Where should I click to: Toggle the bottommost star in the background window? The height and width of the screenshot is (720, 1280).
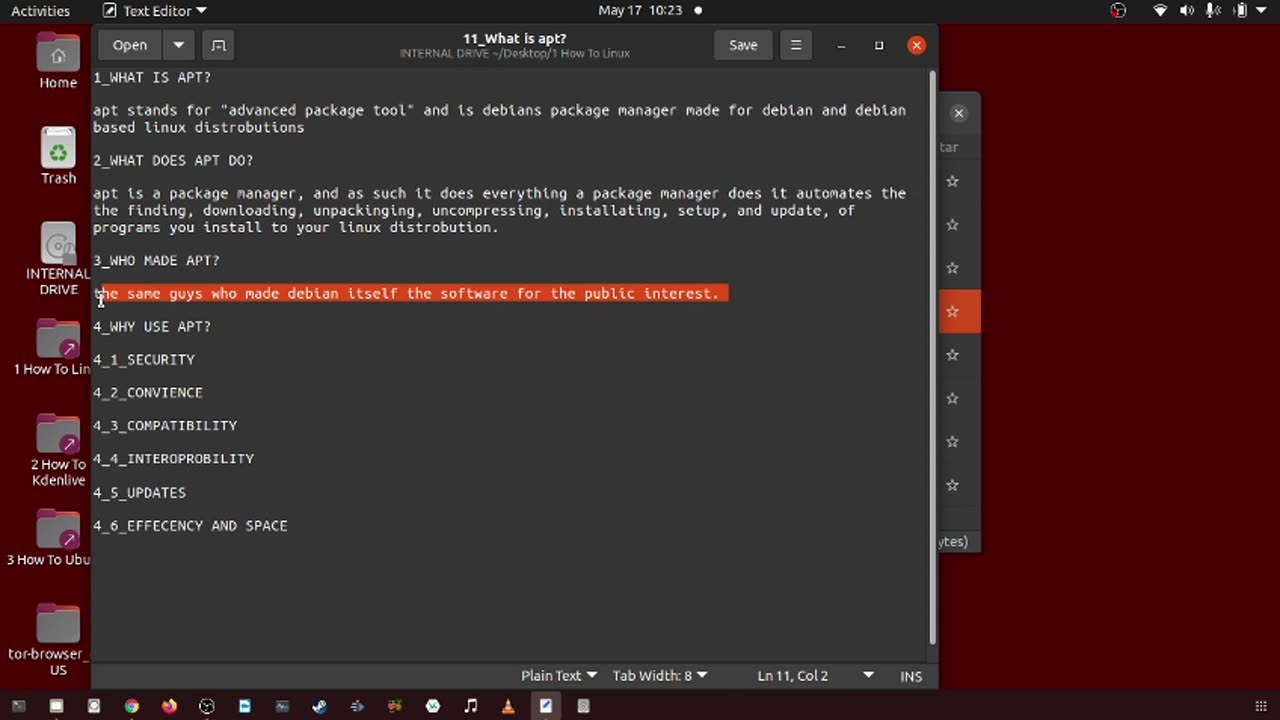click(952, 485)
